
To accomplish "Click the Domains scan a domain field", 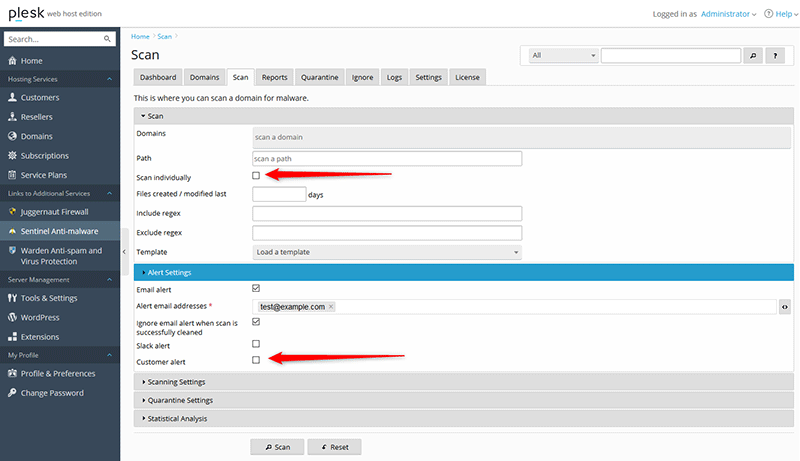I will [521, 138].
